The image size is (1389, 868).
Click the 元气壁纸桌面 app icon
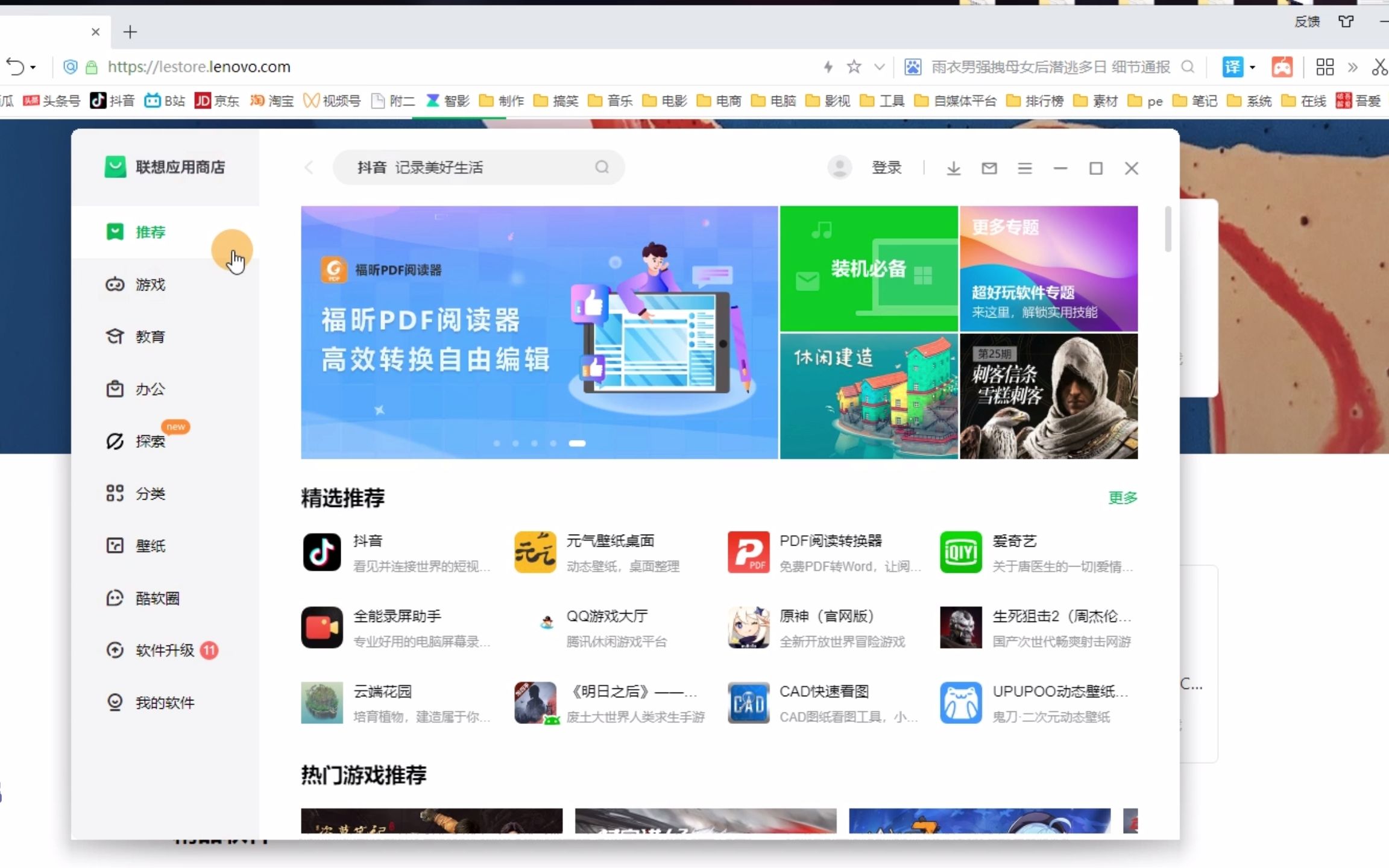(535, 552)
